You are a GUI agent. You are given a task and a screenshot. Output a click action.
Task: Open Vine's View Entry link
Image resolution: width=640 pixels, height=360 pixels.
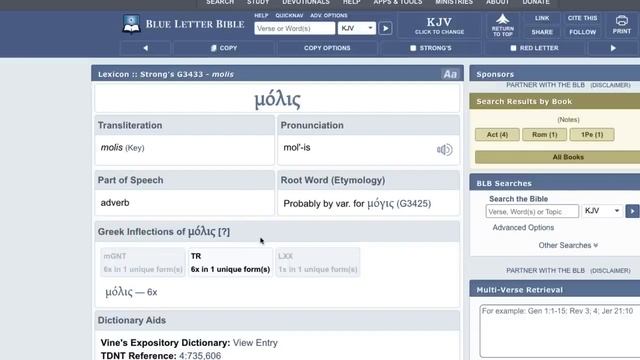[x=255, y=343]
